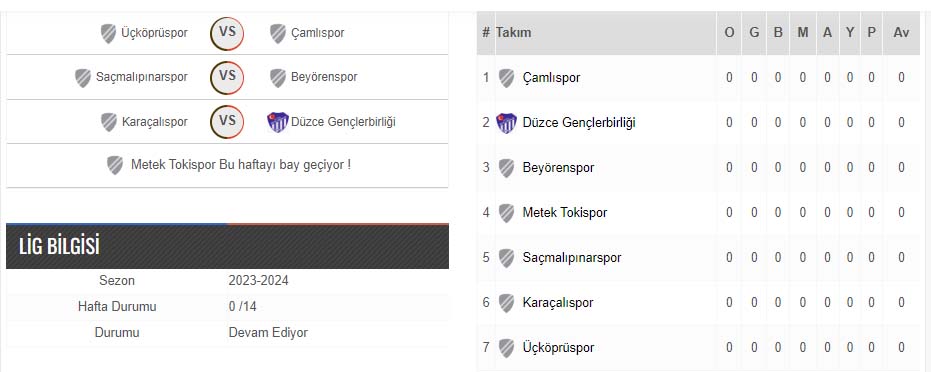Click the Düzce Gençlerbirliği crest in standings
Image resolution: width=931 pixels, height=372 pixels.
[x=506, y=123]
